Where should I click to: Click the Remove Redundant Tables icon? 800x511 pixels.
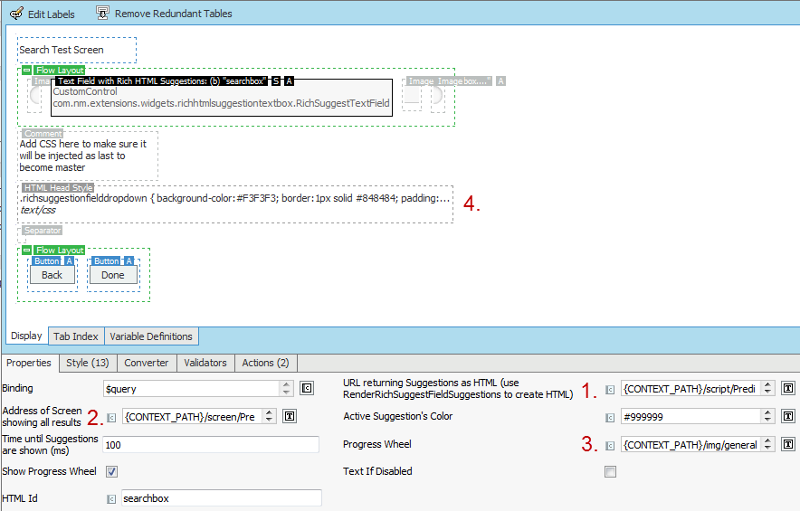103,13
